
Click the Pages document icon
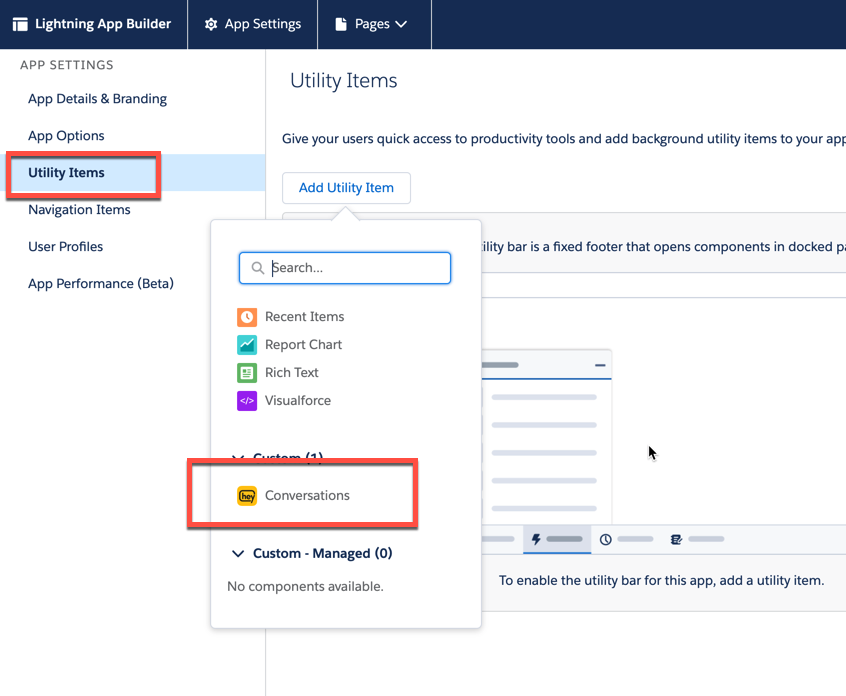tap(341, 24)
